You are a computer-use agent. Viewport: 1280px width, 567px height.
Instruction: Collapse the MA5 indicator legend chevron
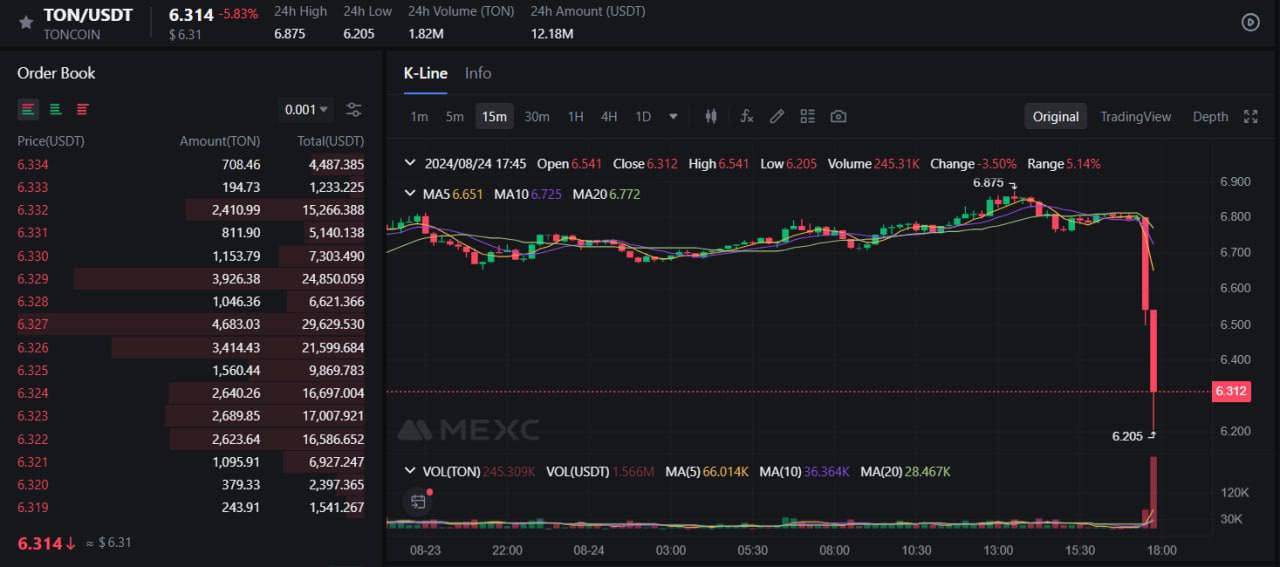(408, 194)
